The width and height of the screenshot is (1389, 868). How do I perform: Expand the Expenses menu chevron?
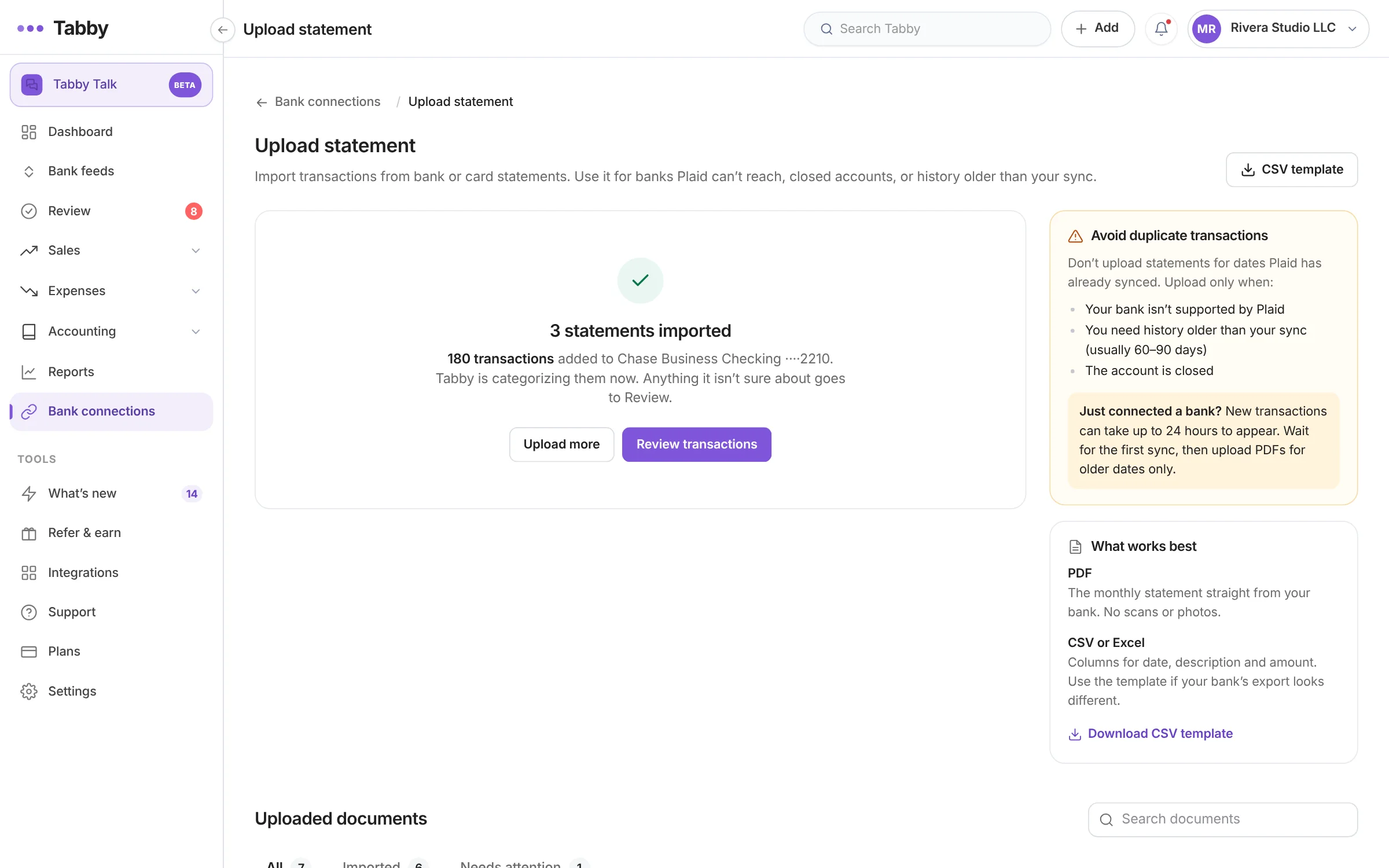196,291
